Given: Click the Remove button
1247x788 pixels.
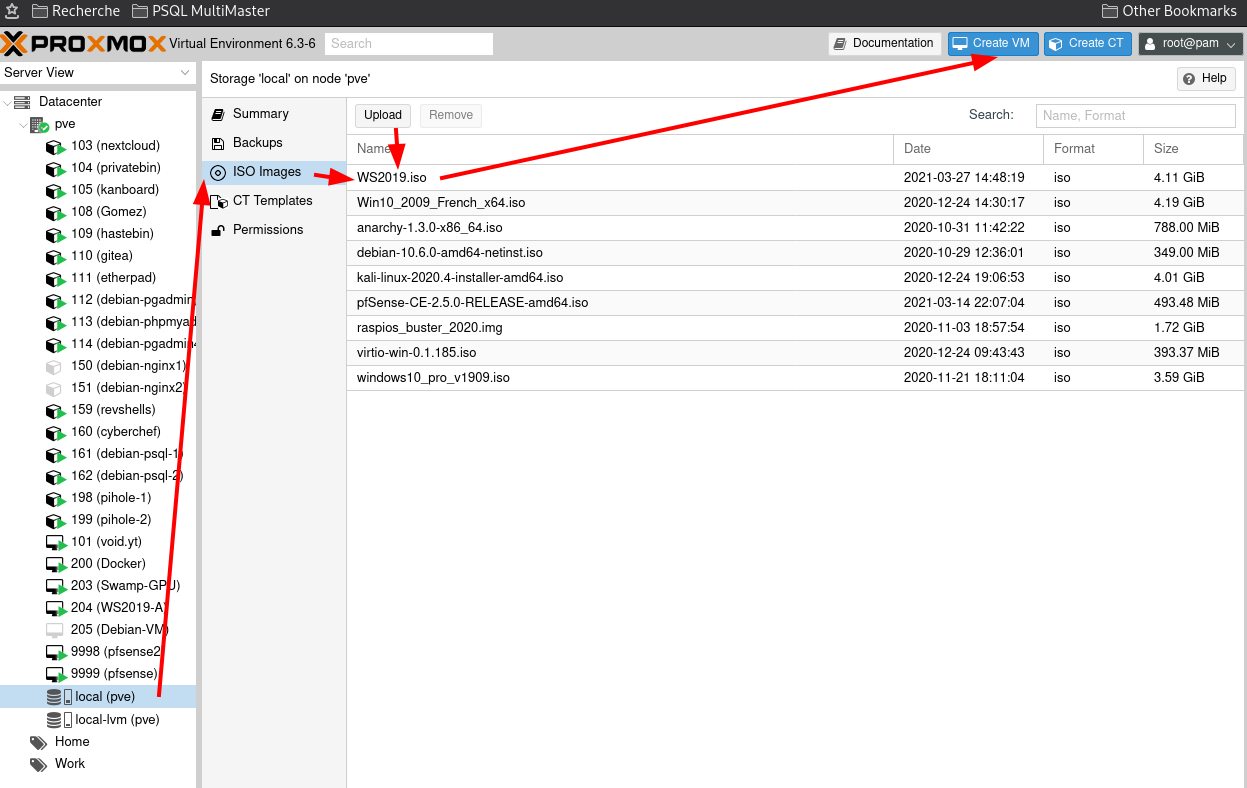Looking at the screenshot, I should 451,115.
